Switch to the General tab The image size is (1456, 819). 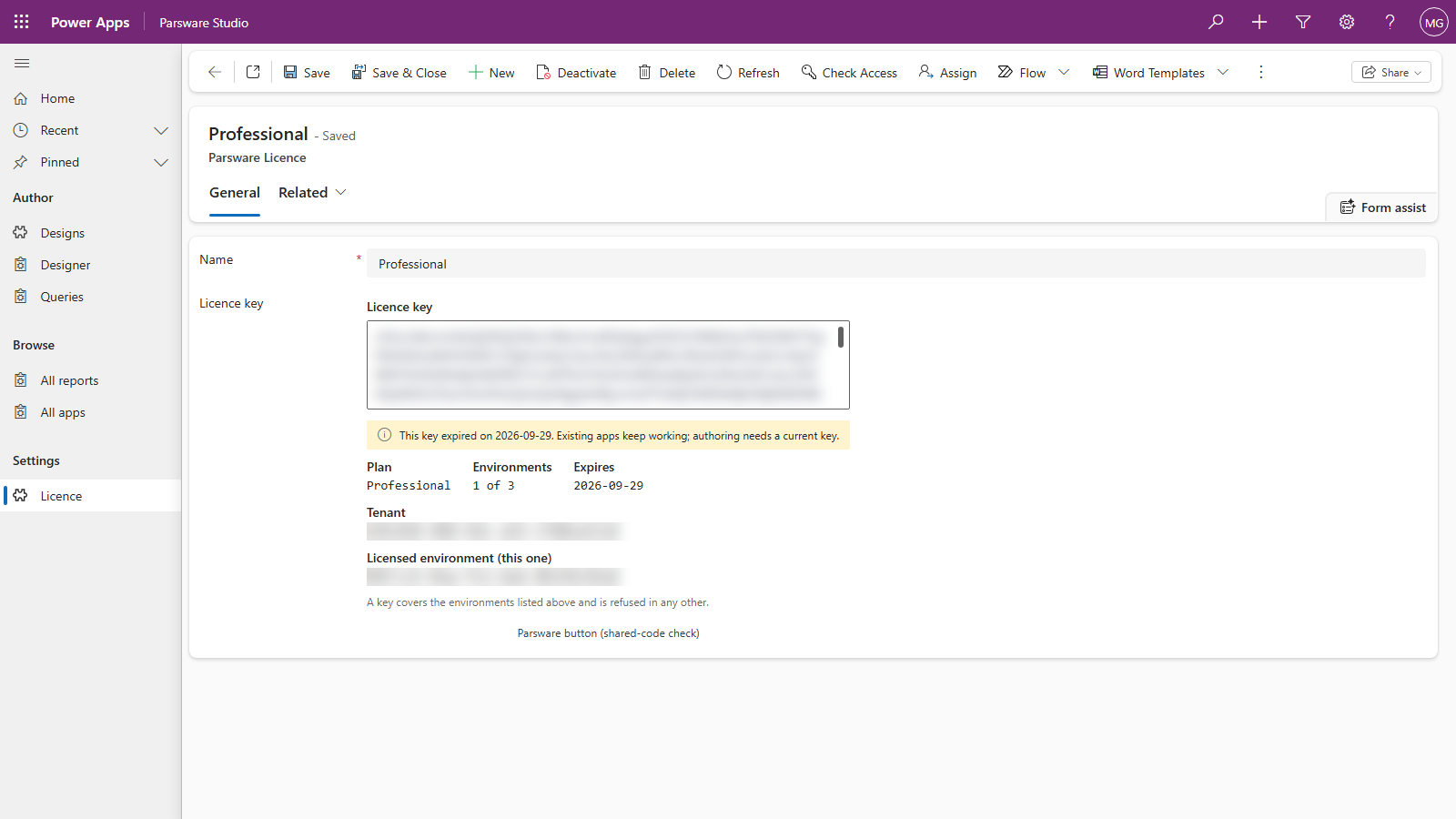pyautogui.click(x=235, y=193)
